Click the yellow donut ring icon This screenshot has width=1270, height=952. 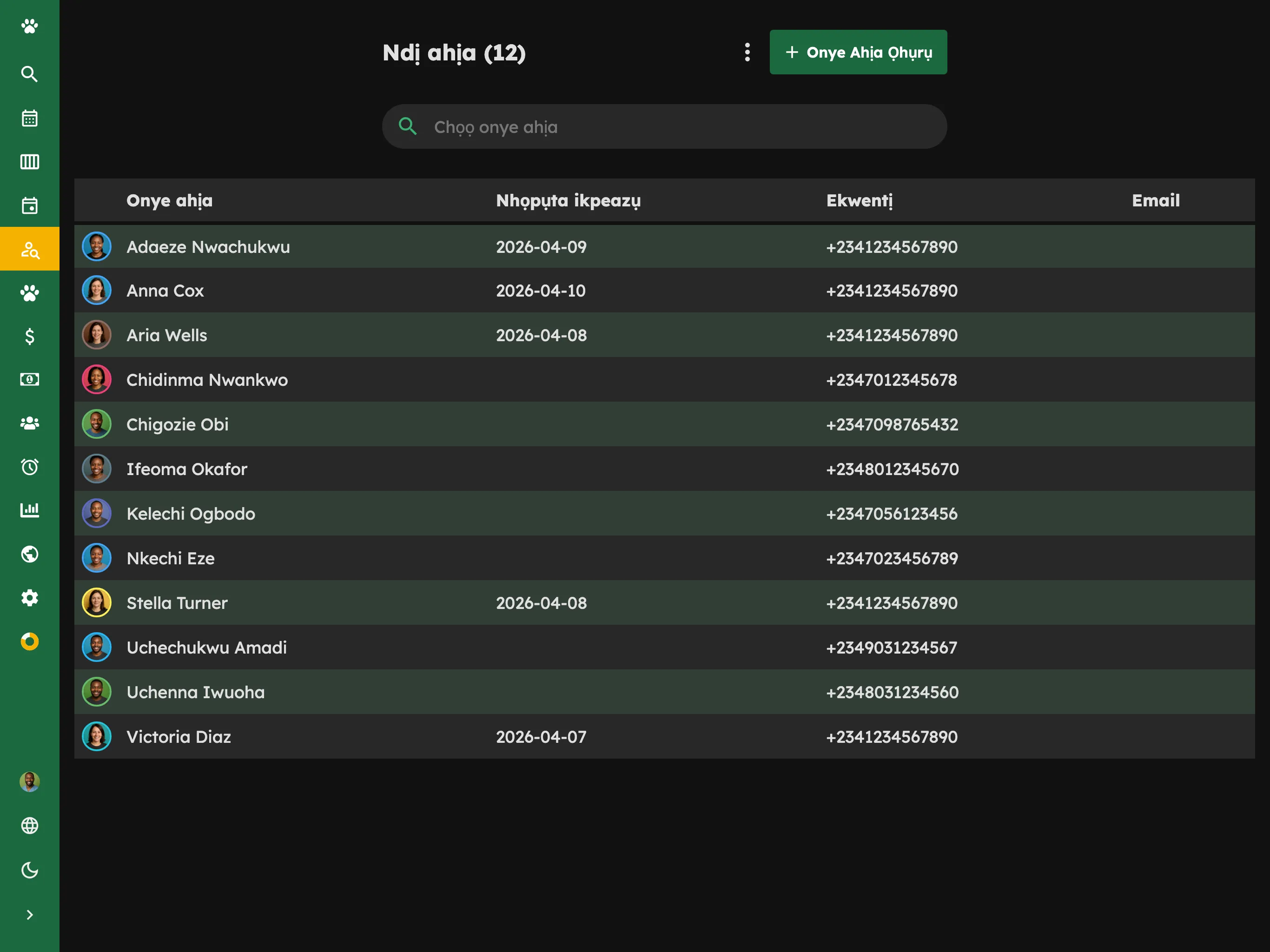pyautogui.click(x=29, y=641)
